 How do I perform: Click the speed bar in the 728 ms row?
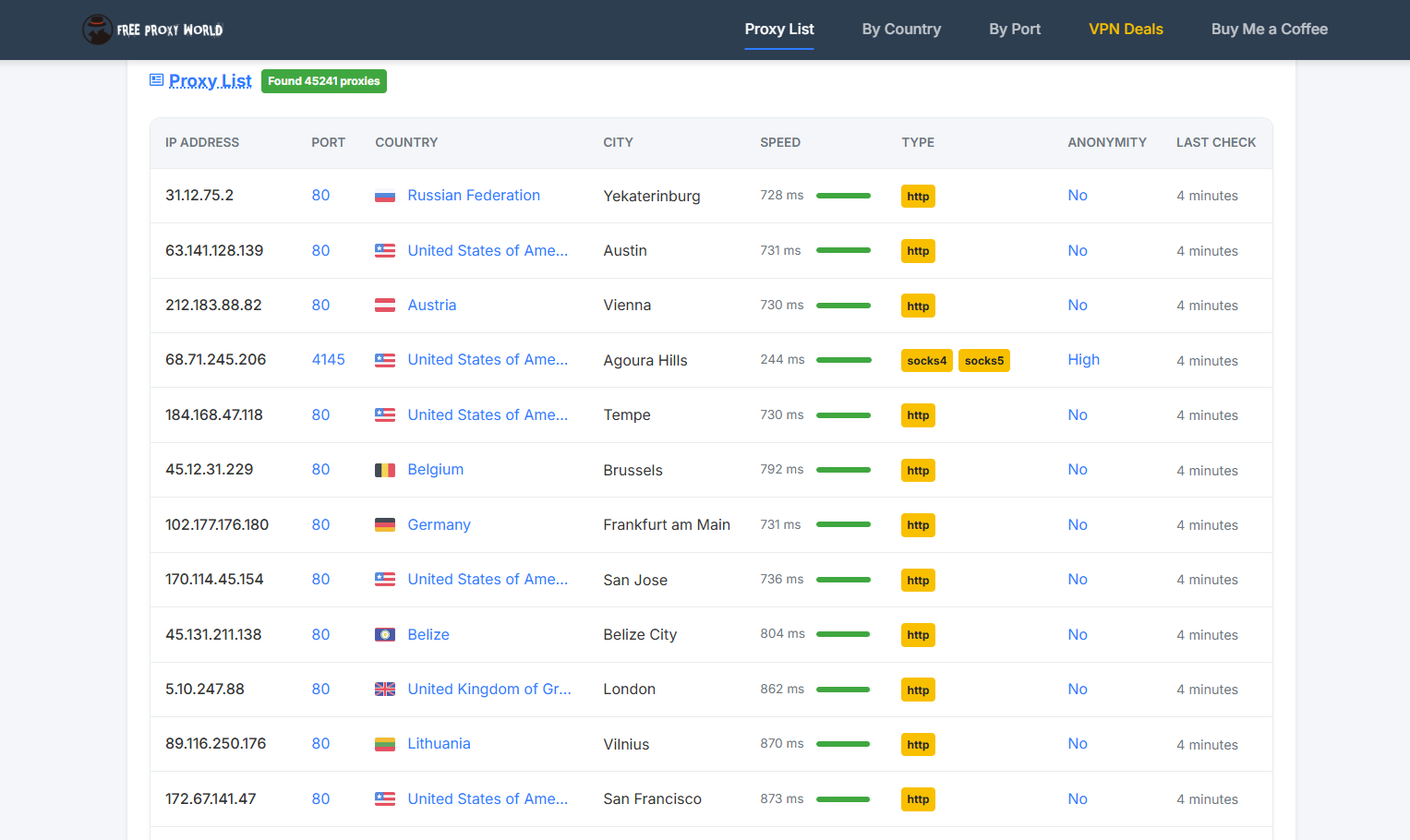[843, 196]
